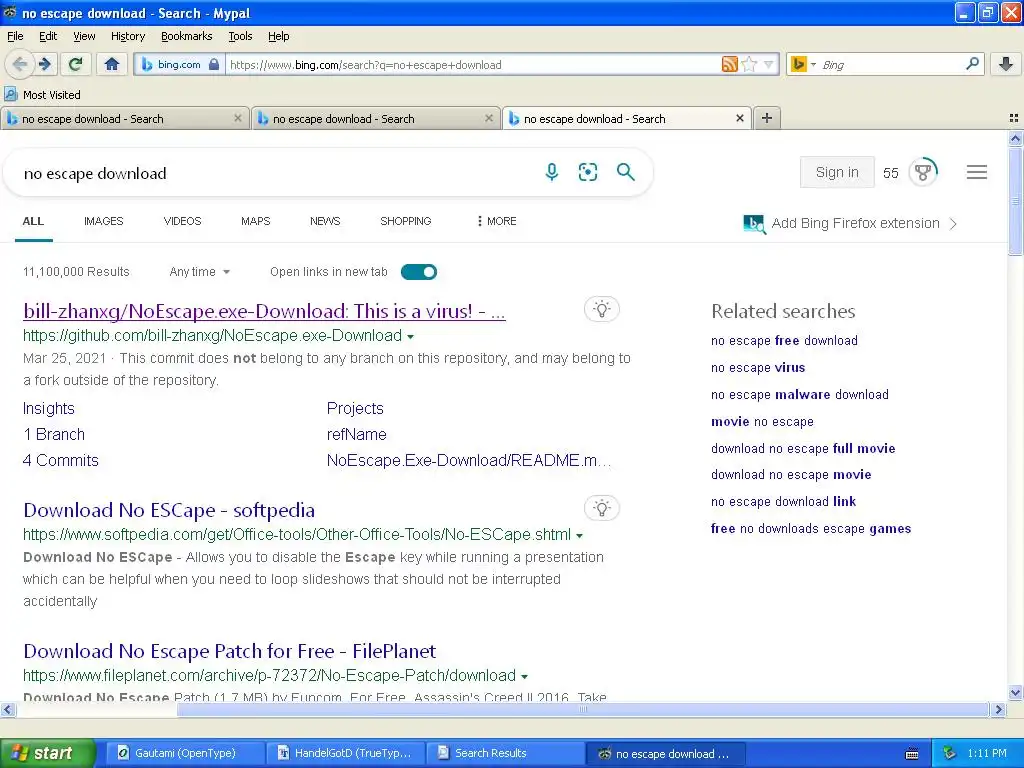Open the Bing search engine selector
Viewport: 1024px width, 768px height.
(802, 64)
